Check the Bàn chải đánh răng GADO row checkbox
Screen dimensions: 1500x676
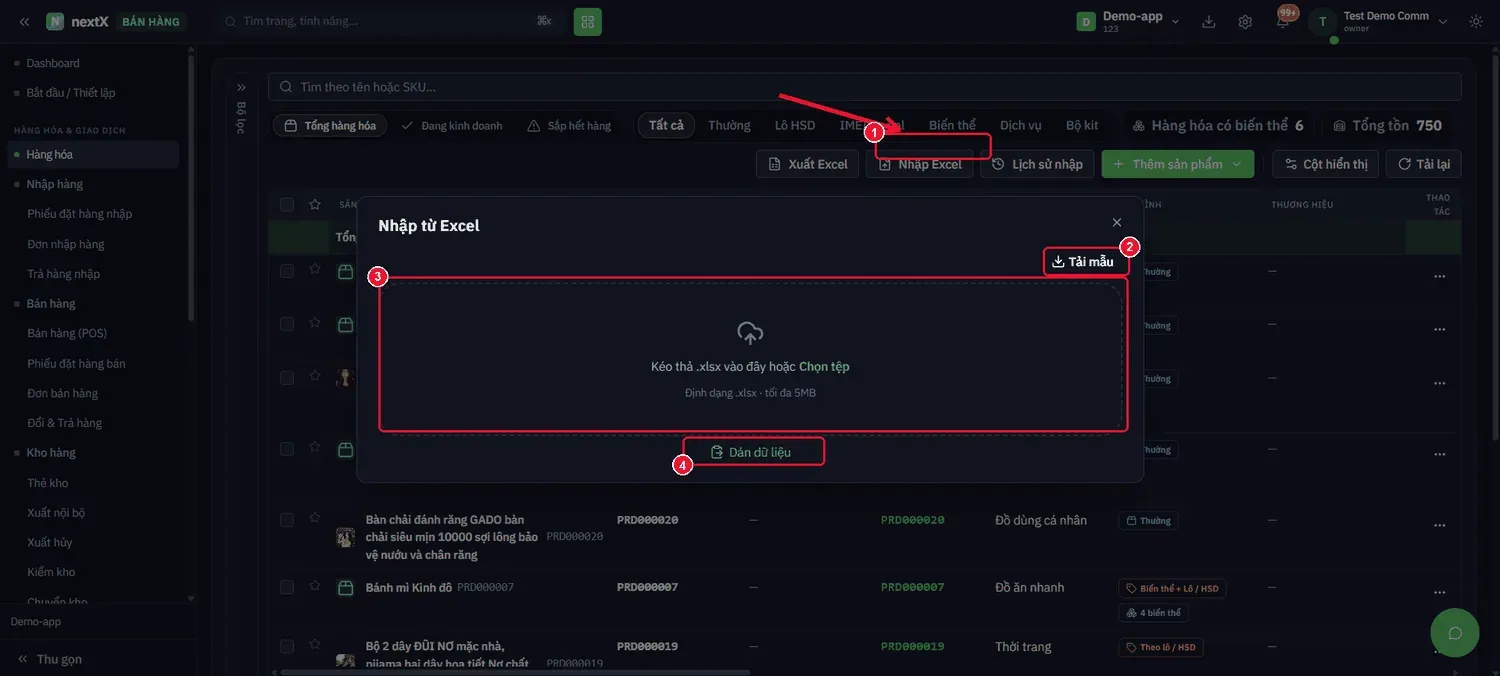[287, 520]
